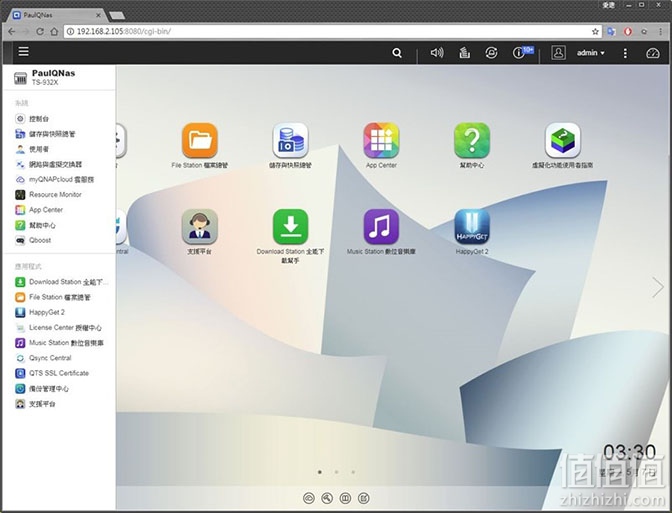Go back in browser
This screenshot has height=513, width=672.
(12, 31)
